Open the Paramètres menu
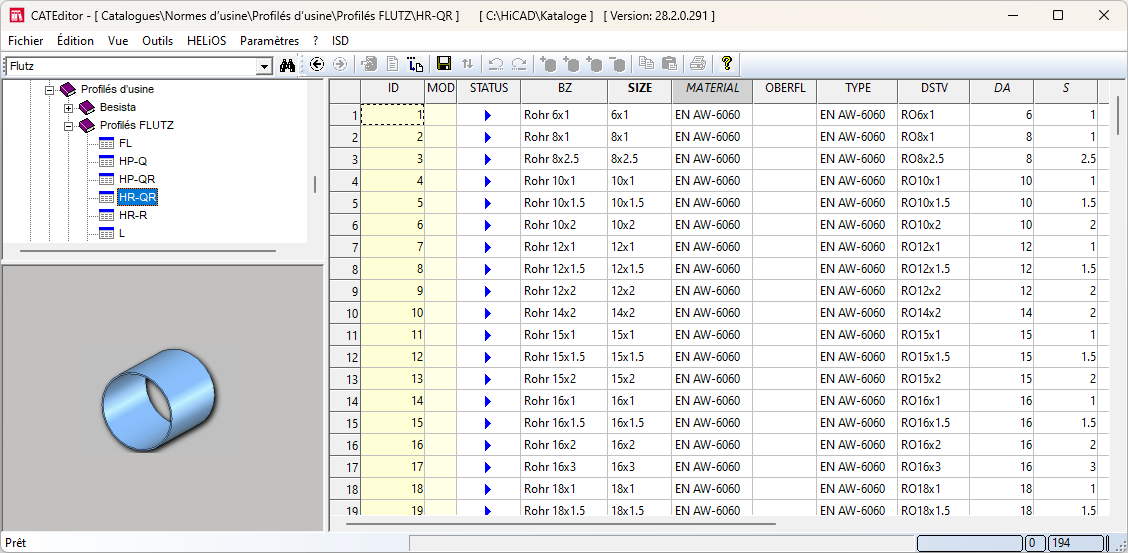This screenshot has width=1128, height=553. tap(270, 41)
